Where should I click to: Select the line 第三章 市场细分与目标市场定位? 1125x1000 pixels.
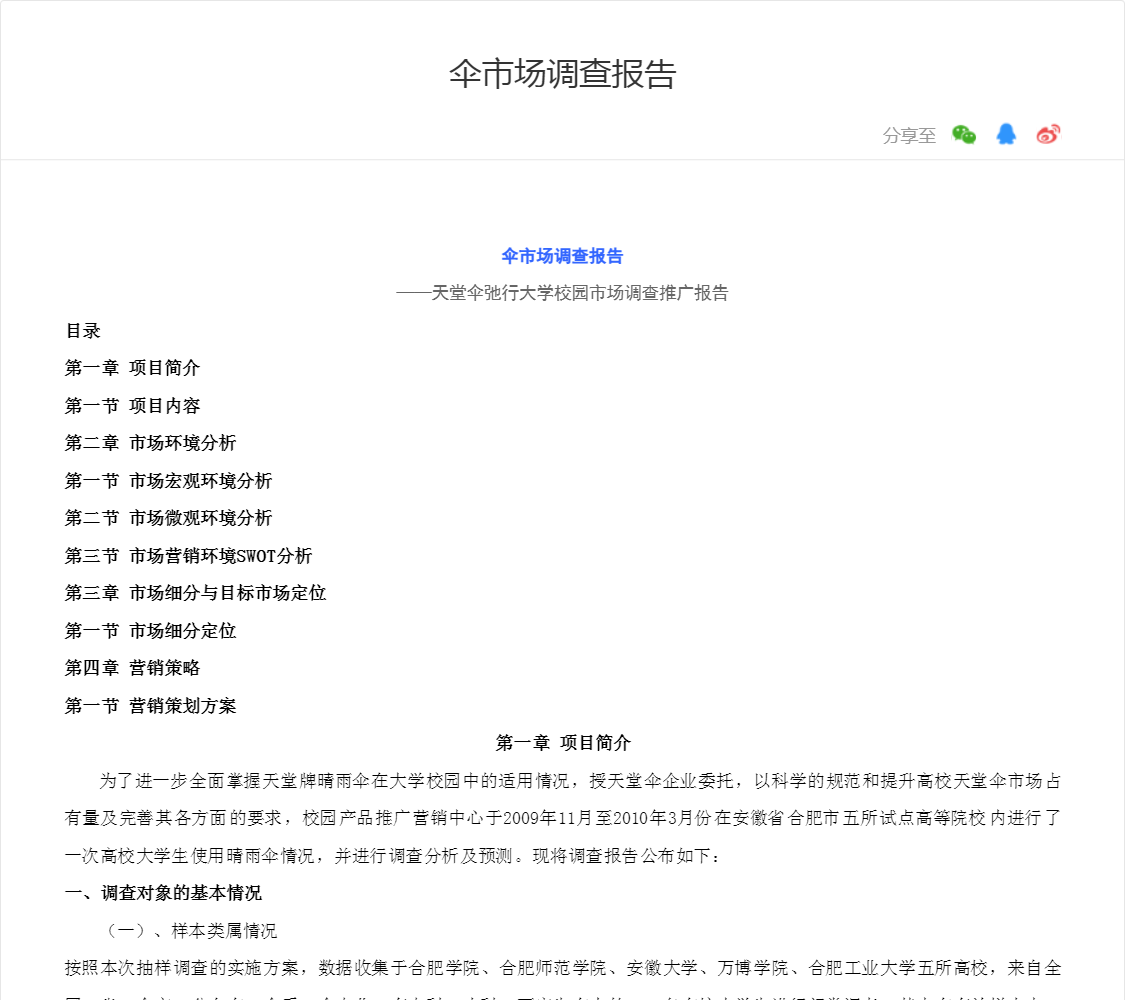[x=196, y=593]
